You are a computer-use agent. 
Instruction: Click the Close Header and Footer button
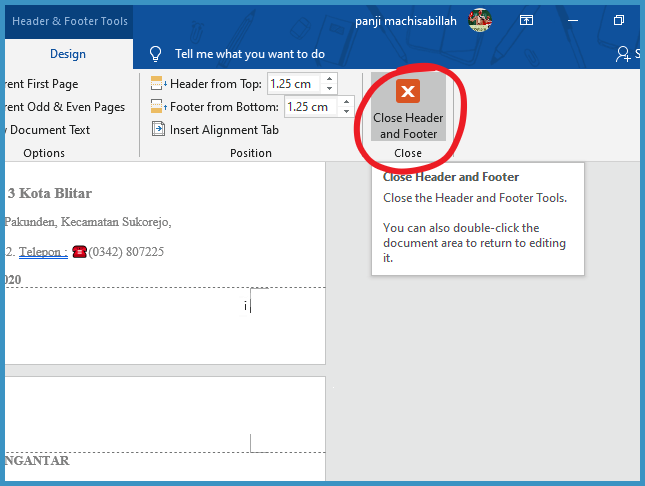tap(408, 107)
